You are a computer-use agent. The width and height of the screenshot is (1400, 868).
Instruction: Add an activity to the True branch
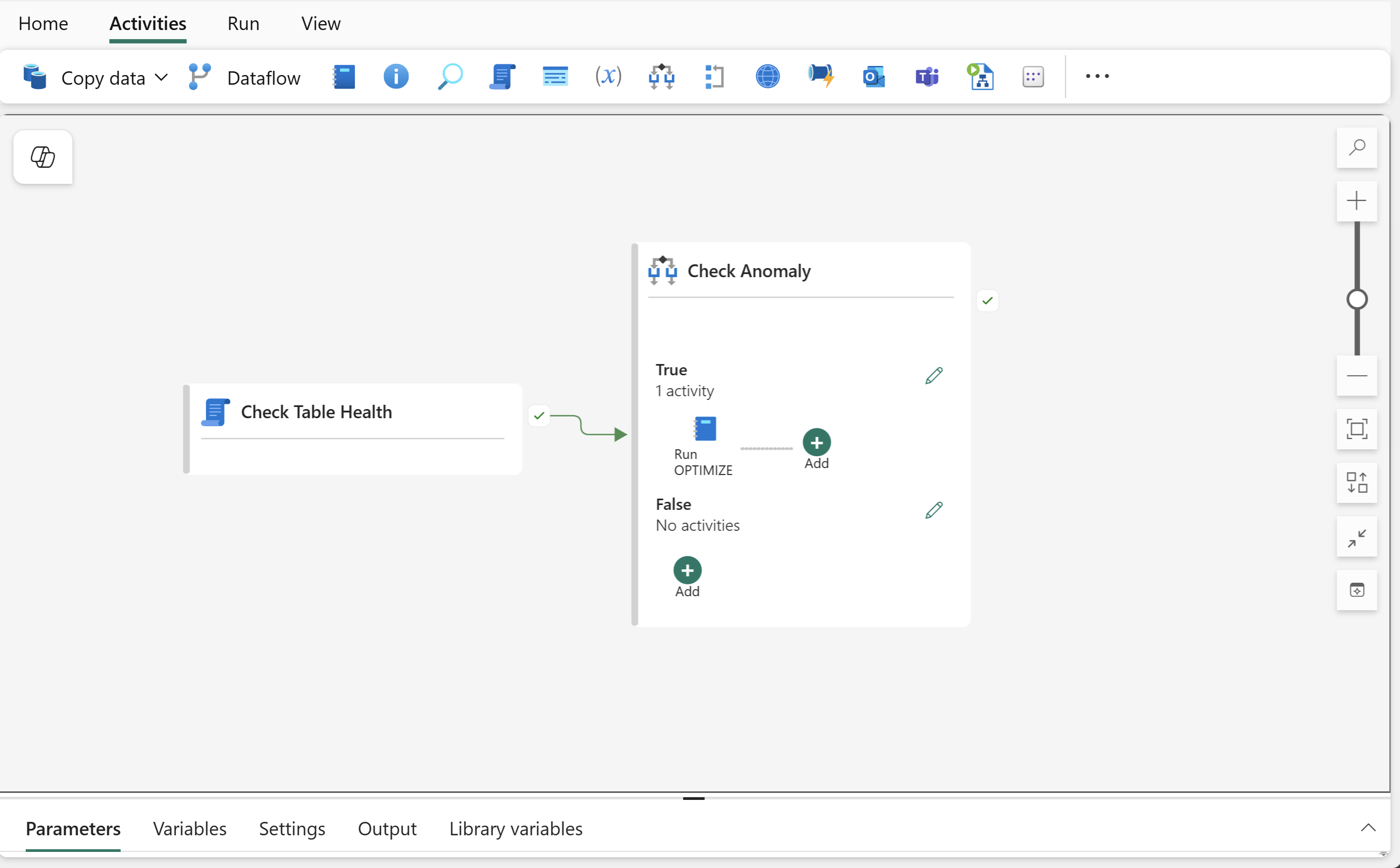[816, 443]
